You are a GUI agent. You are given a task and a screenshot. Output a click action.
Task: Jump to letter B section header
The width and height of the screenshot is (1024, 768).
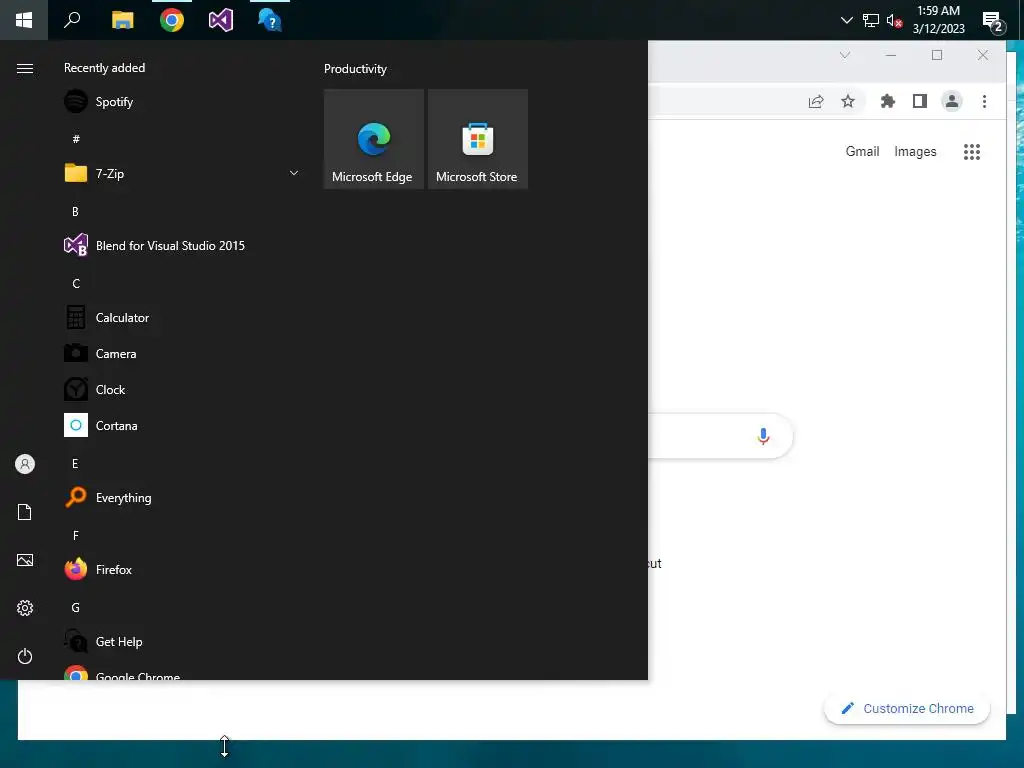click(75, 212)
